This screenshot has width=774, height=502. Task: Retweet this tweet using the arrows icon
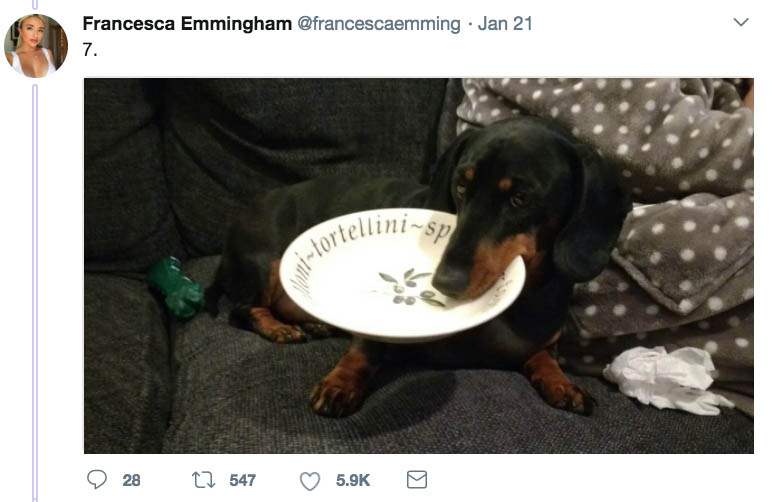pyautogui.click(x=205, y=480)
